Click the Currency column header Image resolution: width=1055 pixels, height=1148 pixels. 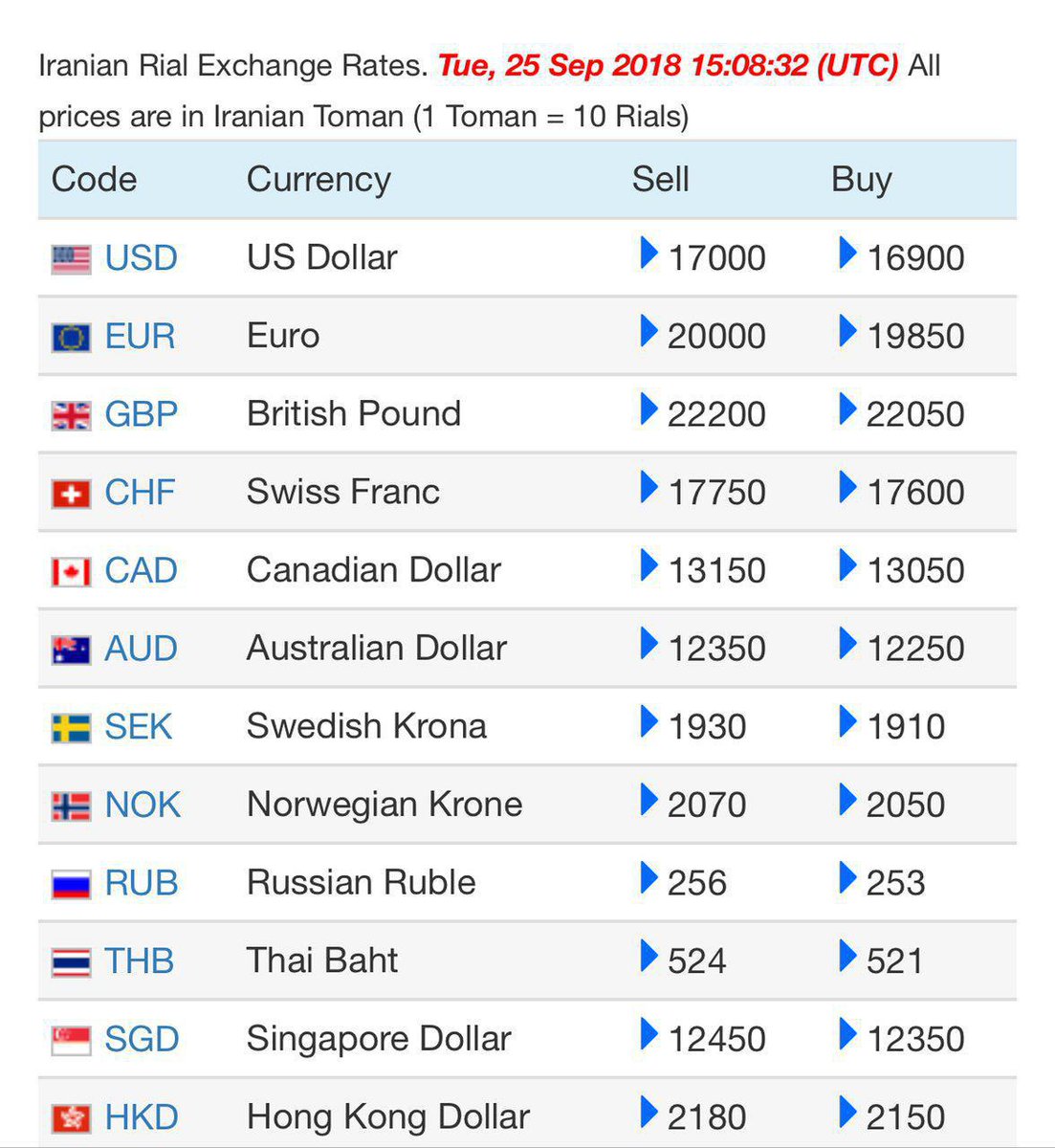pos(319,180)
